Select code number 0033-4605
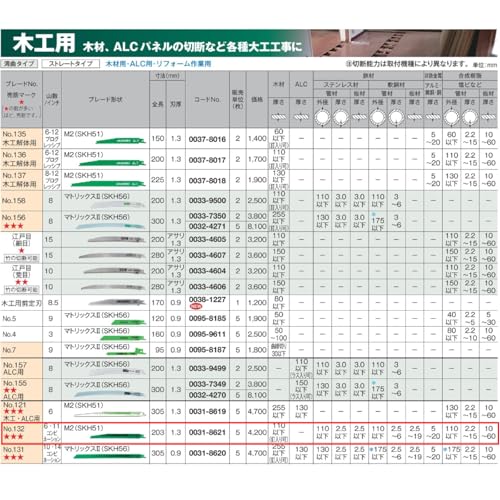The width and height of the screenshot is (500, 500). point(207,239)
